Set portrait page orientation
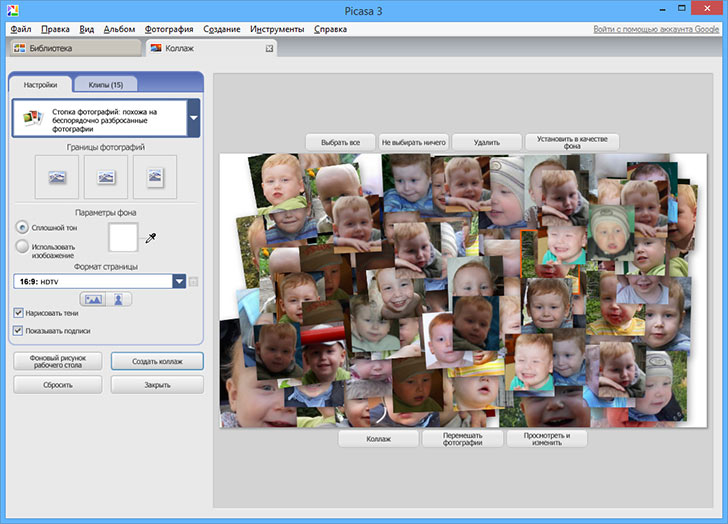 click(x=118, y=299)
